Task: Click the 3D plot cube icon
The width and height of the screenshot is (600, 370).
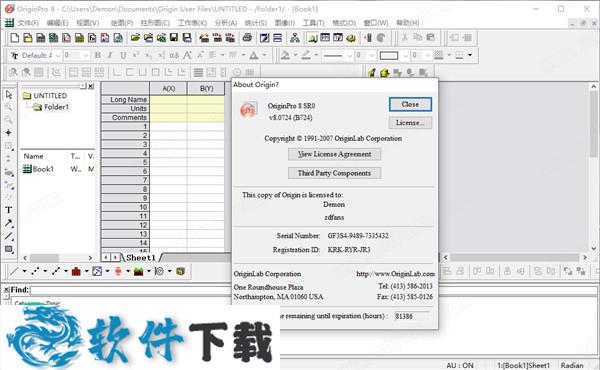Action: pos(180,272)
